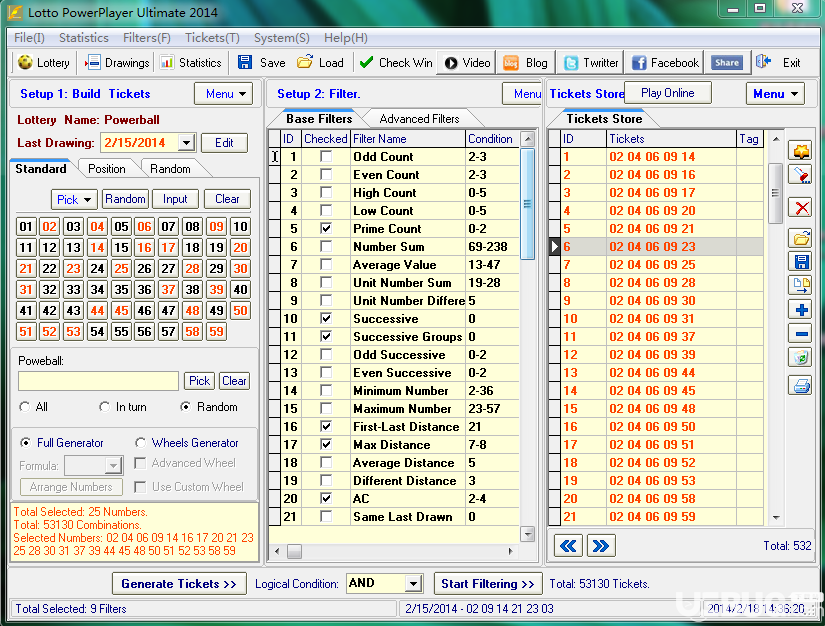
Task: Click the red X delete icon
Action: pyautogui.click(x=801, y=208)
